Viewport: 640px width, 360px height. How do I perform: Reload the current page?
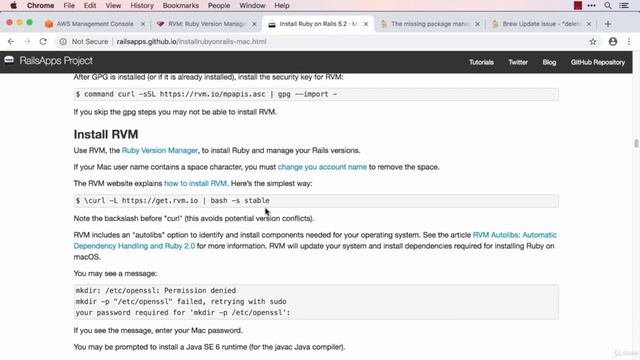pyautogui.click(x=43, y=42)
